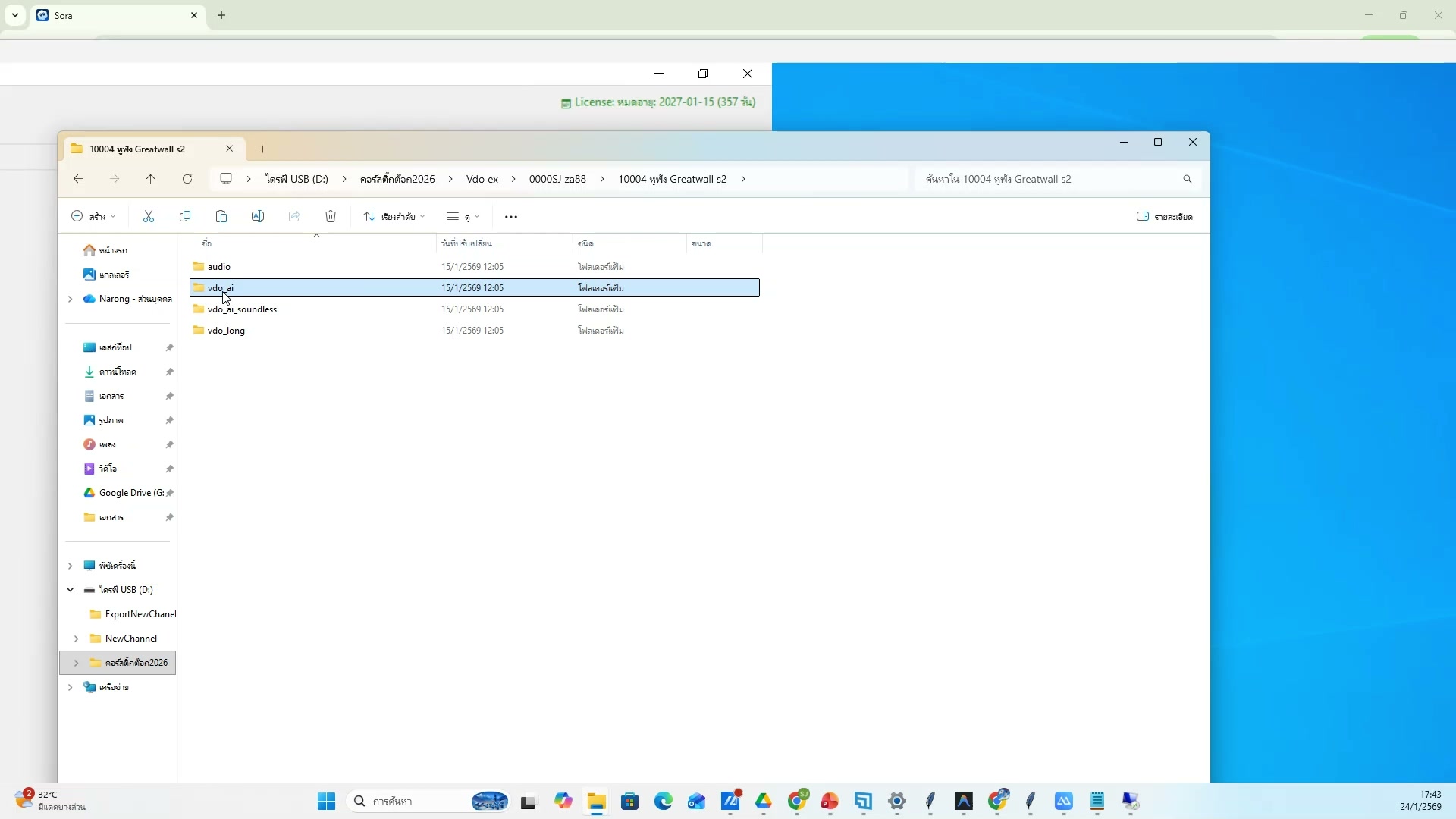The width and height of the screenshot is (1456, 819).
Task: Unpin the Google Drive (G:) sidebar shortcut
Action: pos(170,493)
